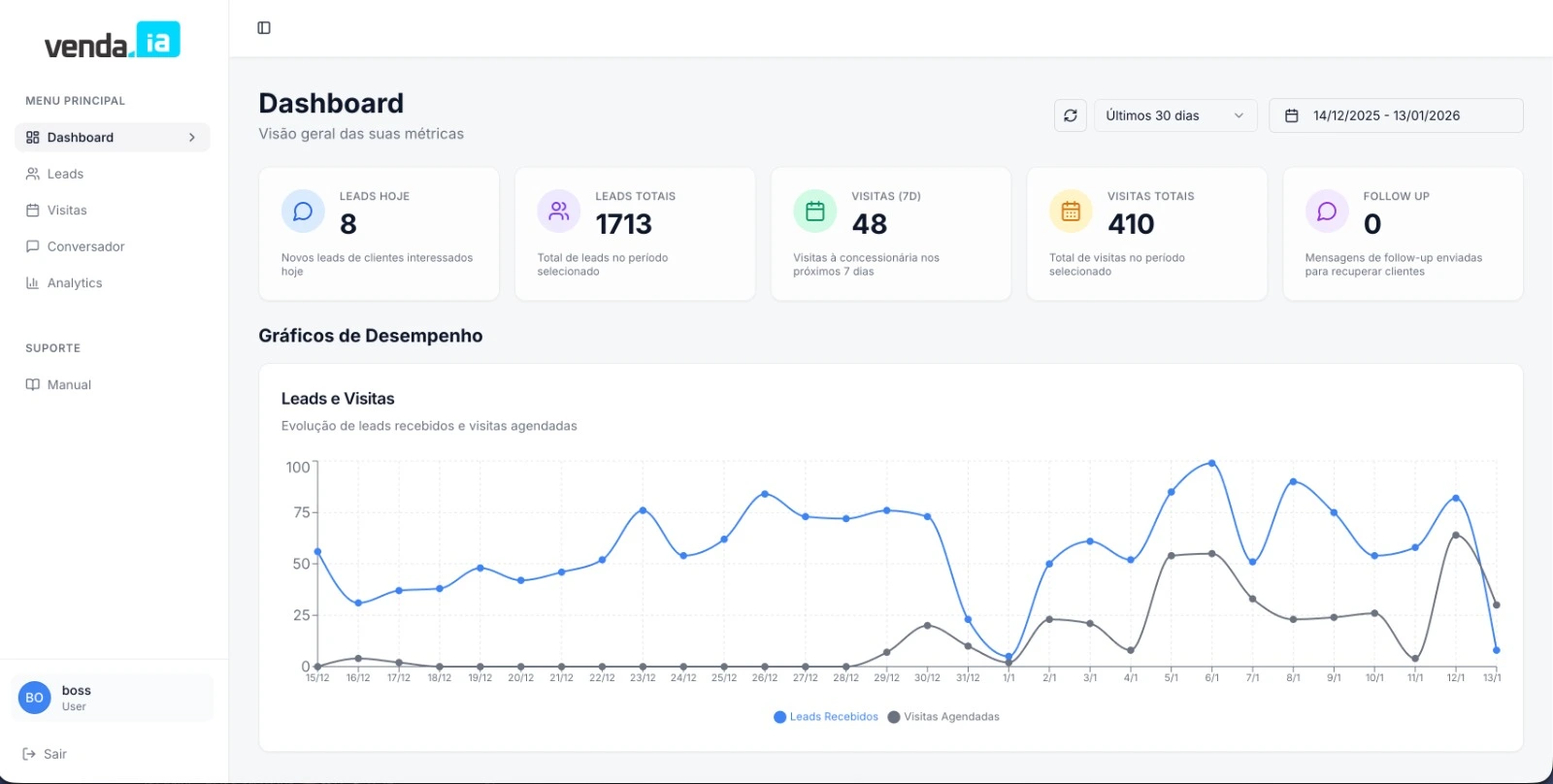Click the calendar icon in the date range

point(1292,115)
